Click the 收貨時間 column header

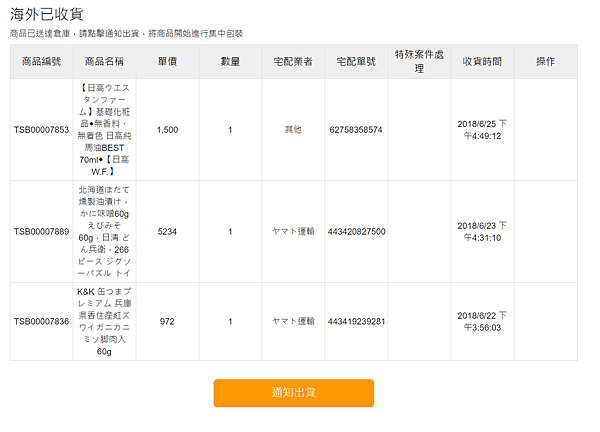482,62
